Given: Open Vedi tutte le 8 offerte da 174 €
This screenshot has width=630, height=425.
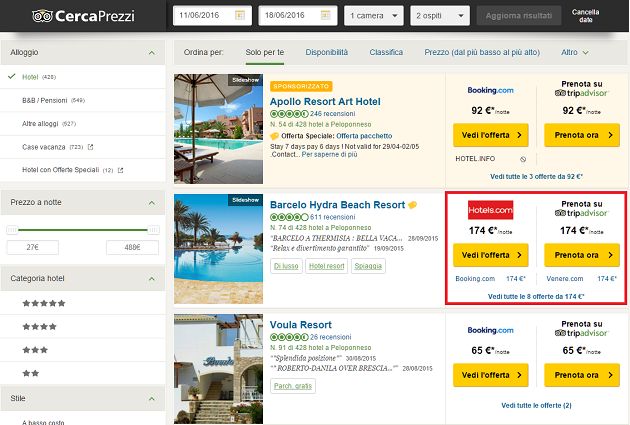Looking at the screenshot, I should click(536, 296).
